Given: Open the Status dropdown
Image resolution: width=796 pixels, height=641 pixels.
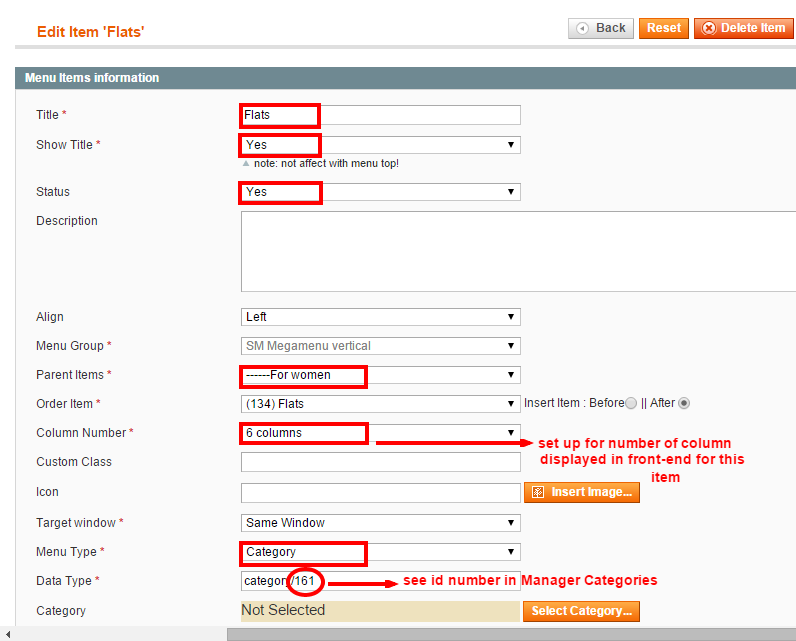Looking at the screenshot, I should click(x=380, y=192).
